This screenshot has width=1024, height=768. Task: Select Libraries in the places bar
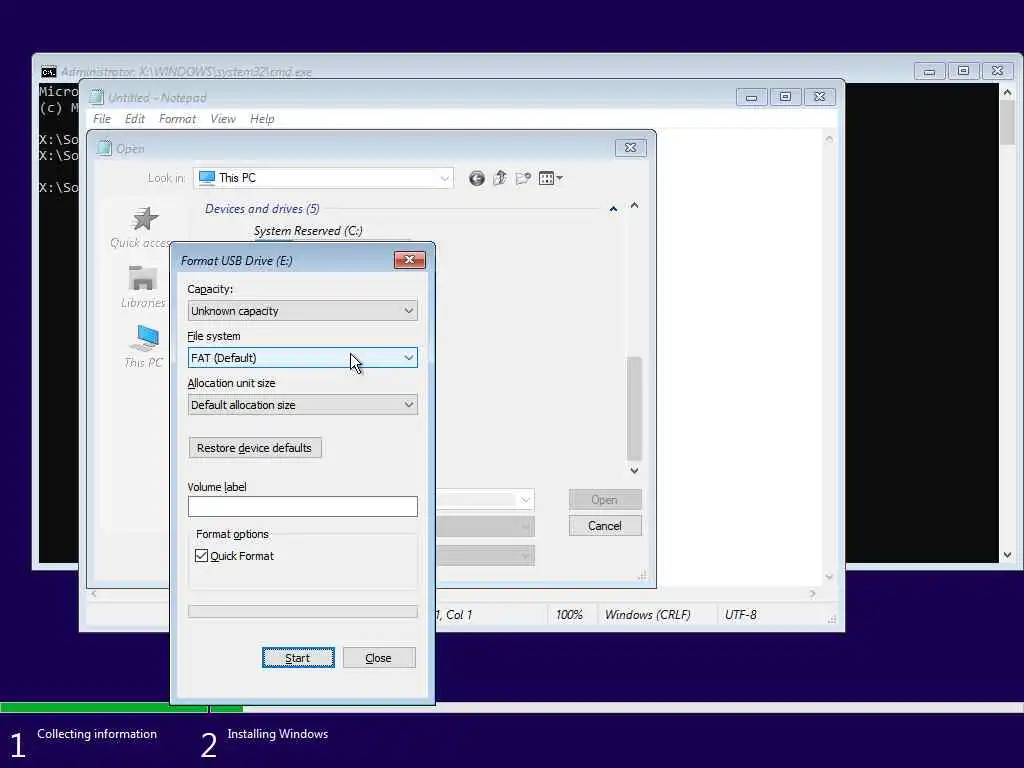coord(143,287)
